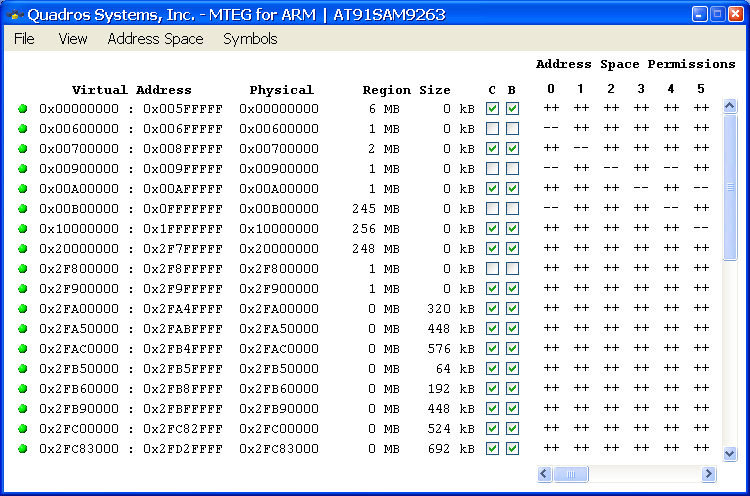Click the green status dot for 0x2FC83000 row
750x496 pixels.
(x=22, y=449)
